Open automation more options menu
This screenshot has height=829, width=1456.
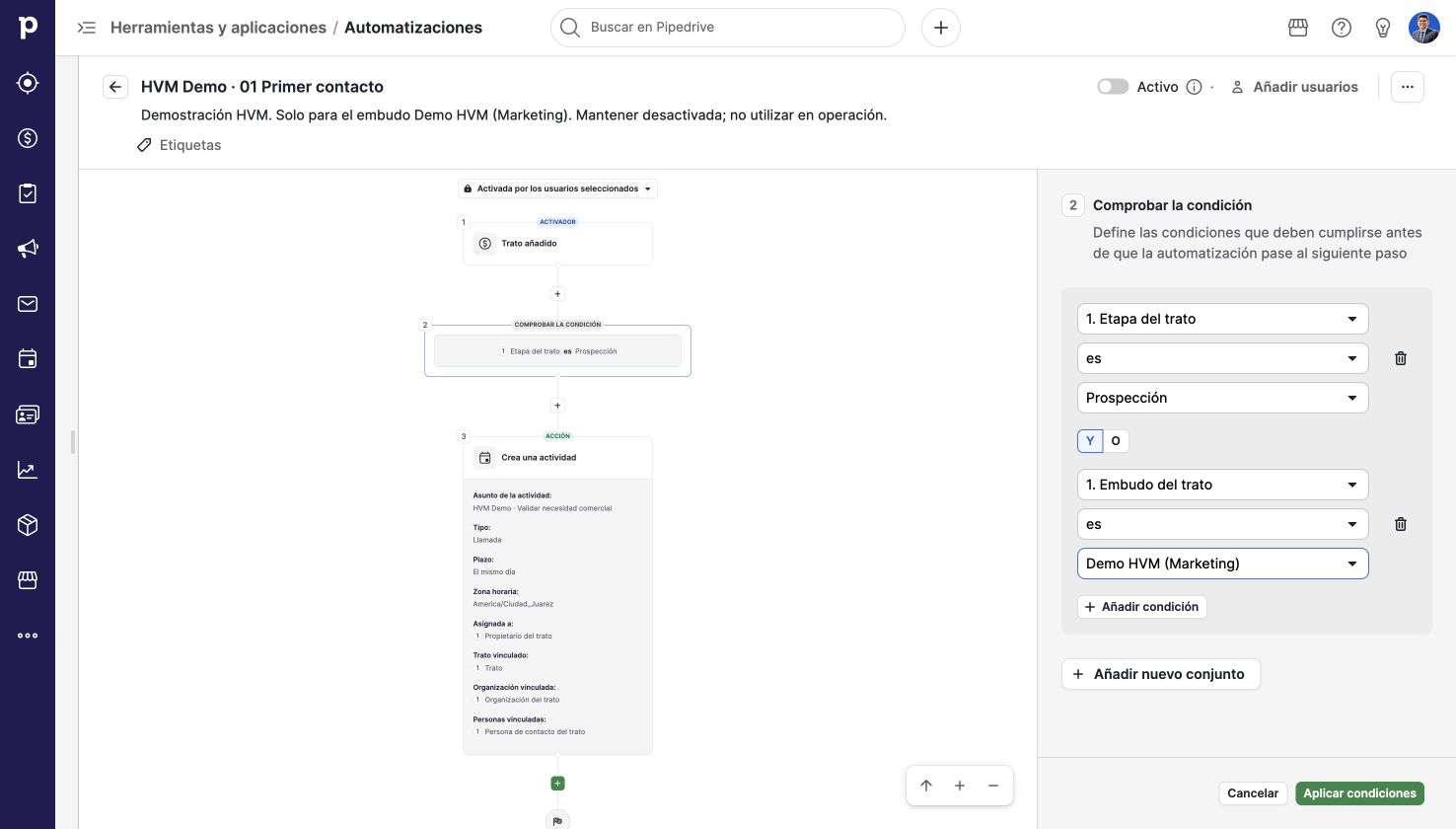[x=1408, y=87]
